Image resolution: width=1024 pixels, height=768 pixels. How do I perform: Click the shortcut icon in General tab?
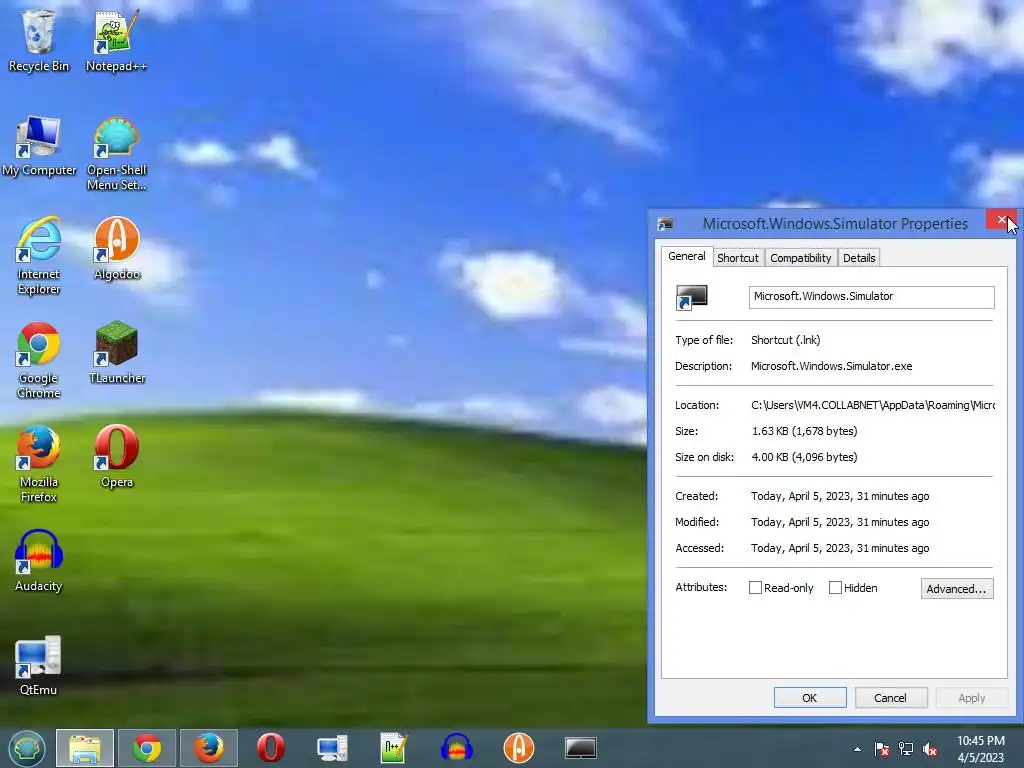(x=691, y=297)
